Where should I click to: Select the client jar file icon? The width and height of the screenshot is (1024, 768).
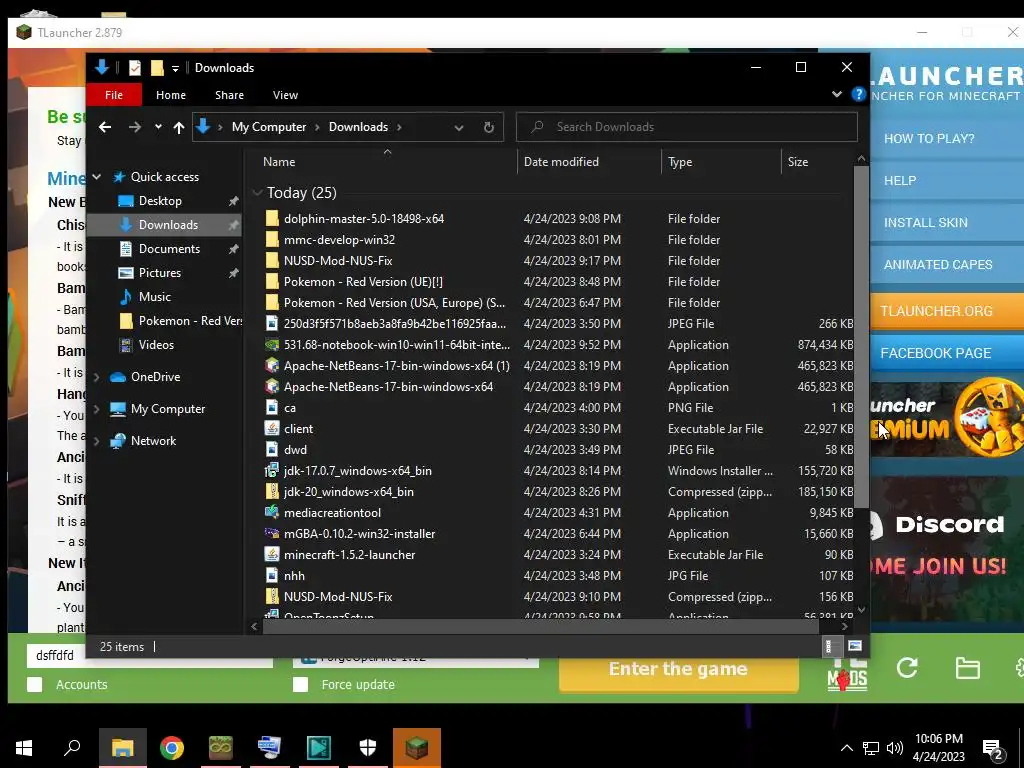click(272, 428)
